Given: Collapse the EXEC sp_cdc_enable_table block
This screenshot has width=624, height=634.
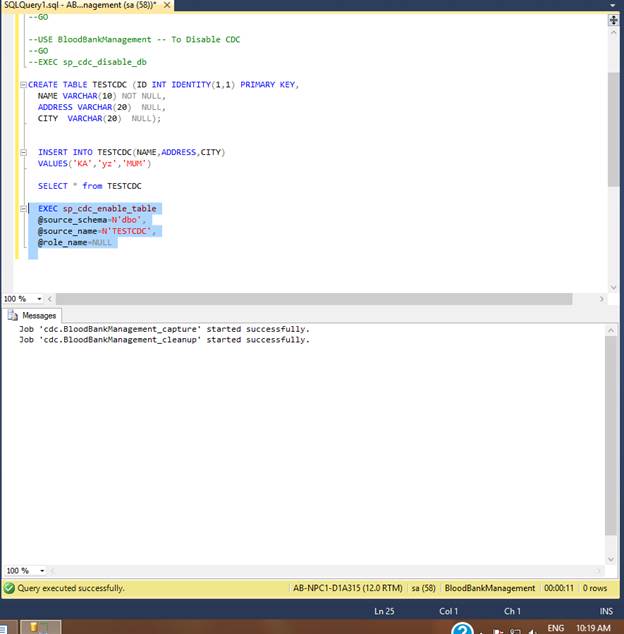Looking at the screenshot, I should (x=23, y=209).
